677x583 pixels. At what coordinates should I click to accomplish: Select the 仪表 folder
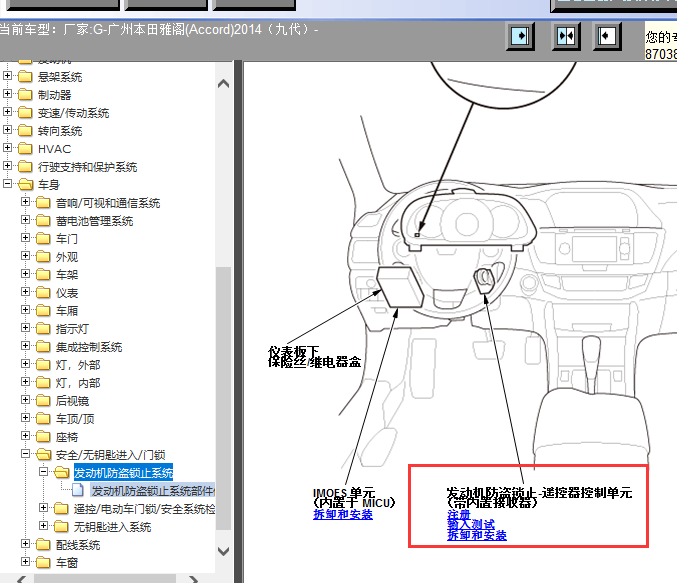(66, 293)
